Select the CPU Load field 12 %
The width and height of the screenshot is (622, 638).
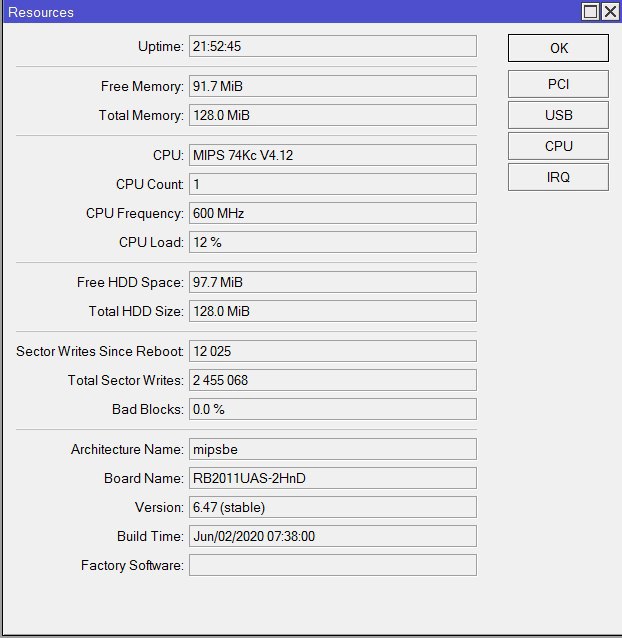[333, 242]
